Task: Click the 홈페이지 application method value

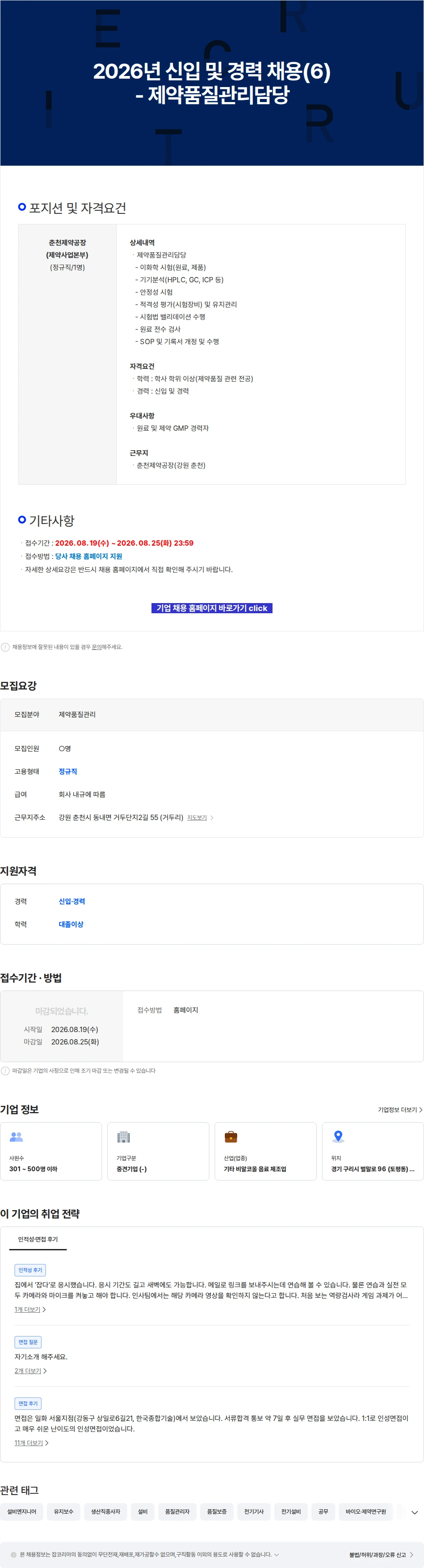Action: point(185,1010)
